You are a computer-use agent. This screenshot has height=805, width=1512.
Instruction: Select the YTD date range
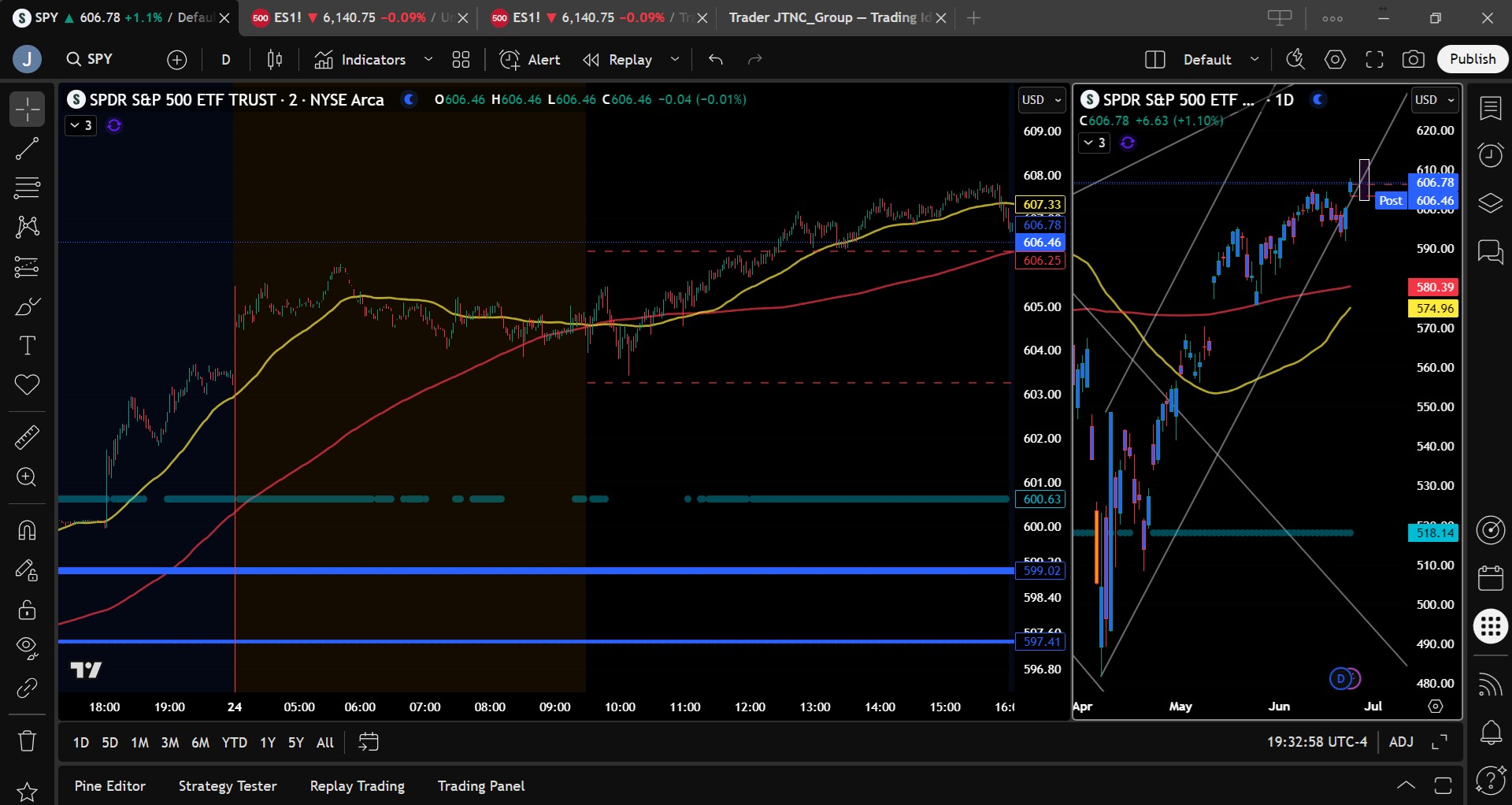234,742
